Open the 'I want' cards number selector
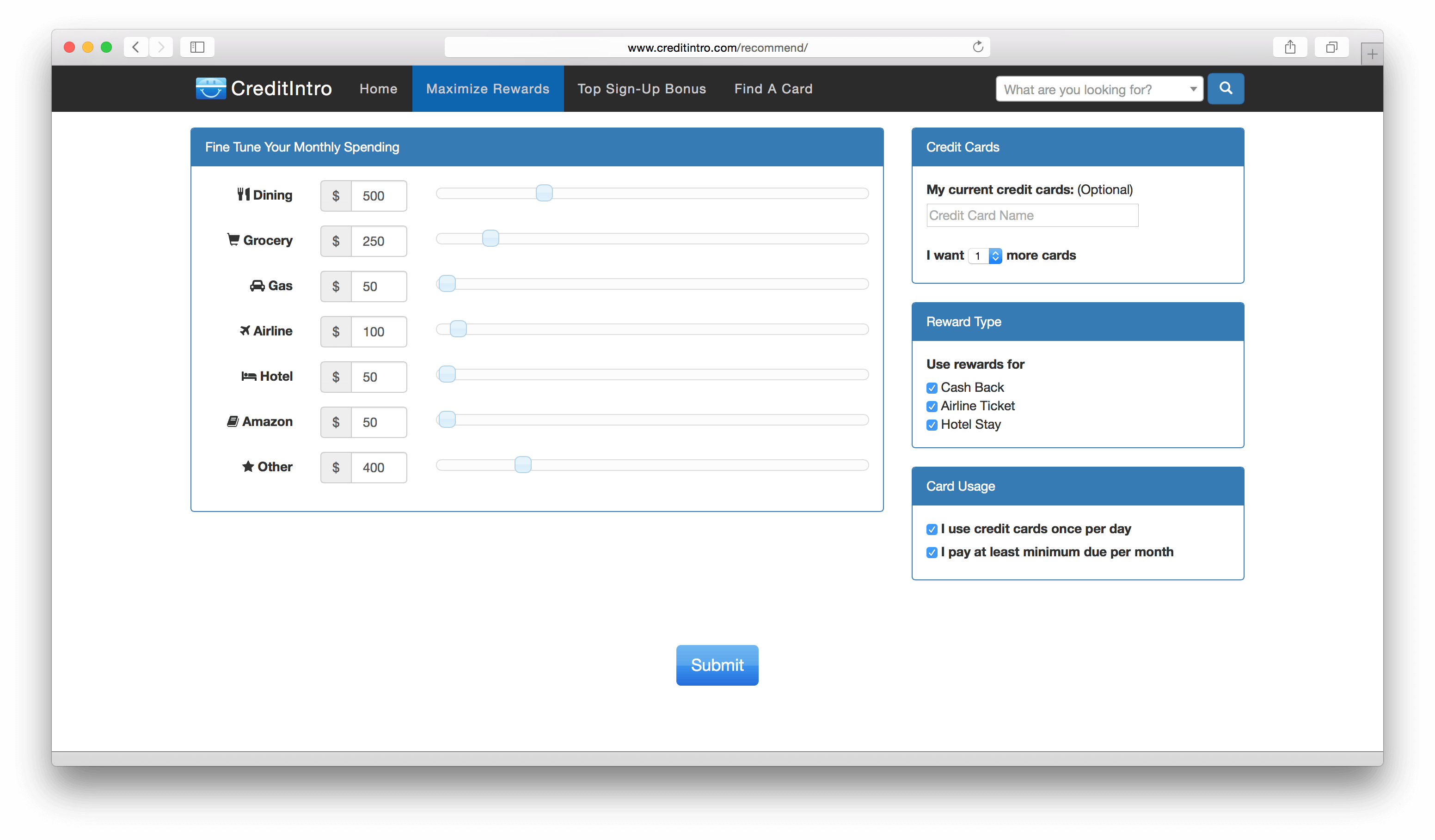Image resolution: width=1435 pixels, height=840 pixels. (x=985, y=256)
